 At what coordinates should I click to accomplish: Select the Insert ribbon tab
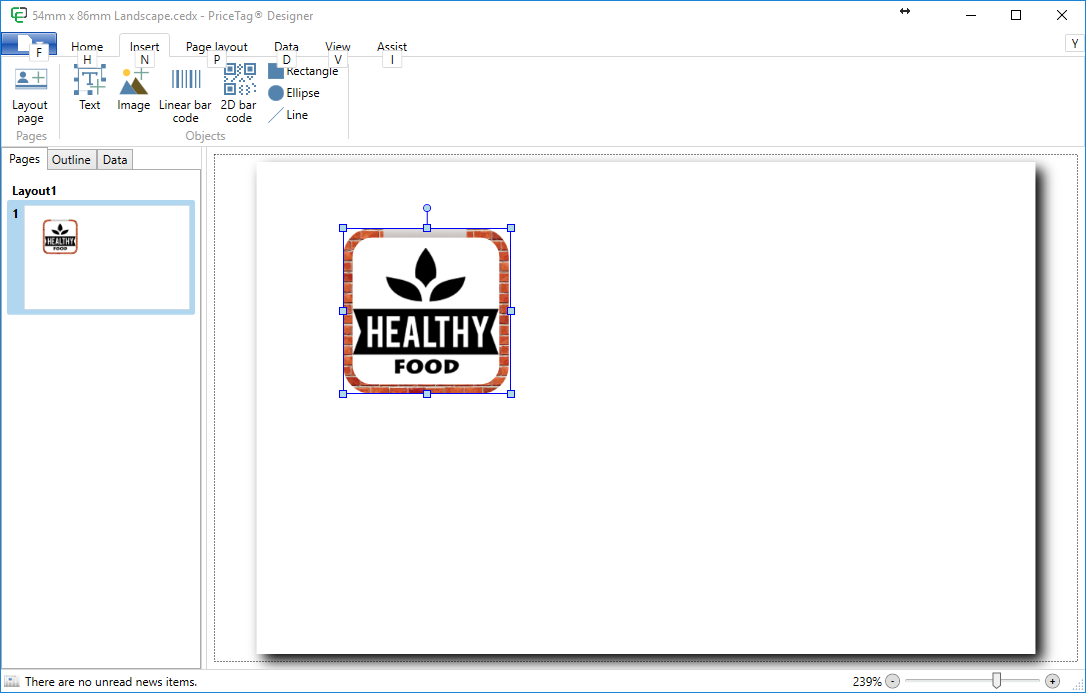coord(144,46)
